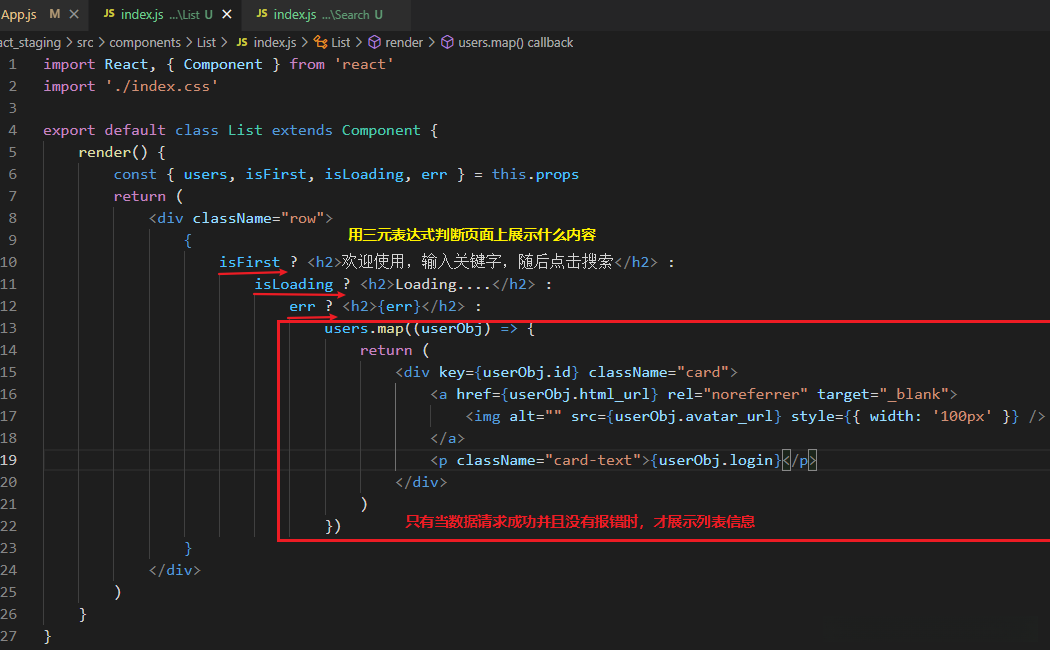Image resolution: width=1050 pixels, height=650 pixels.
Task: Click className "row" string on line 8
Action: [302, 218]
